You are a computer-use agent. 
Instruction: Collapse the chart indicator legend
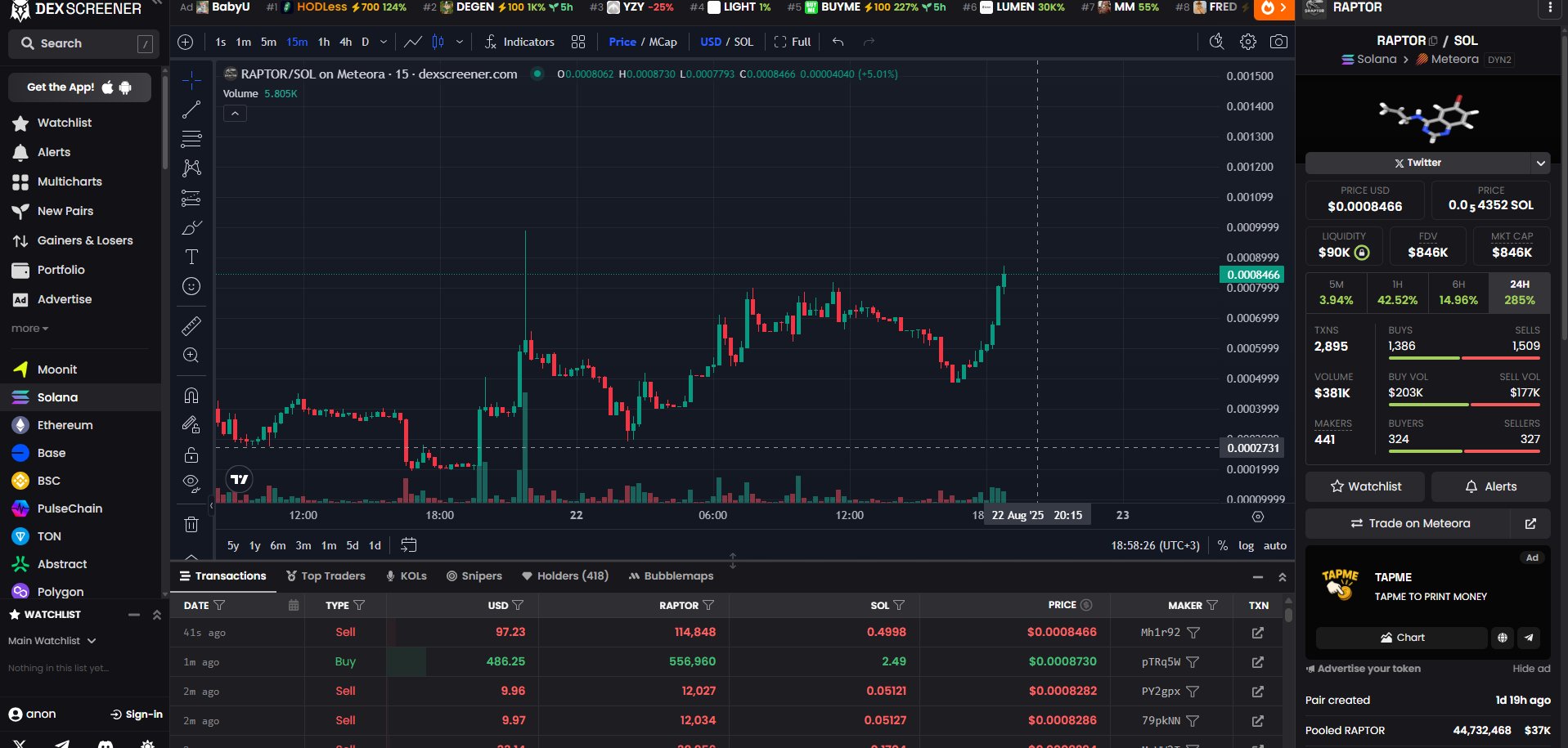click(x=235, y=114)
